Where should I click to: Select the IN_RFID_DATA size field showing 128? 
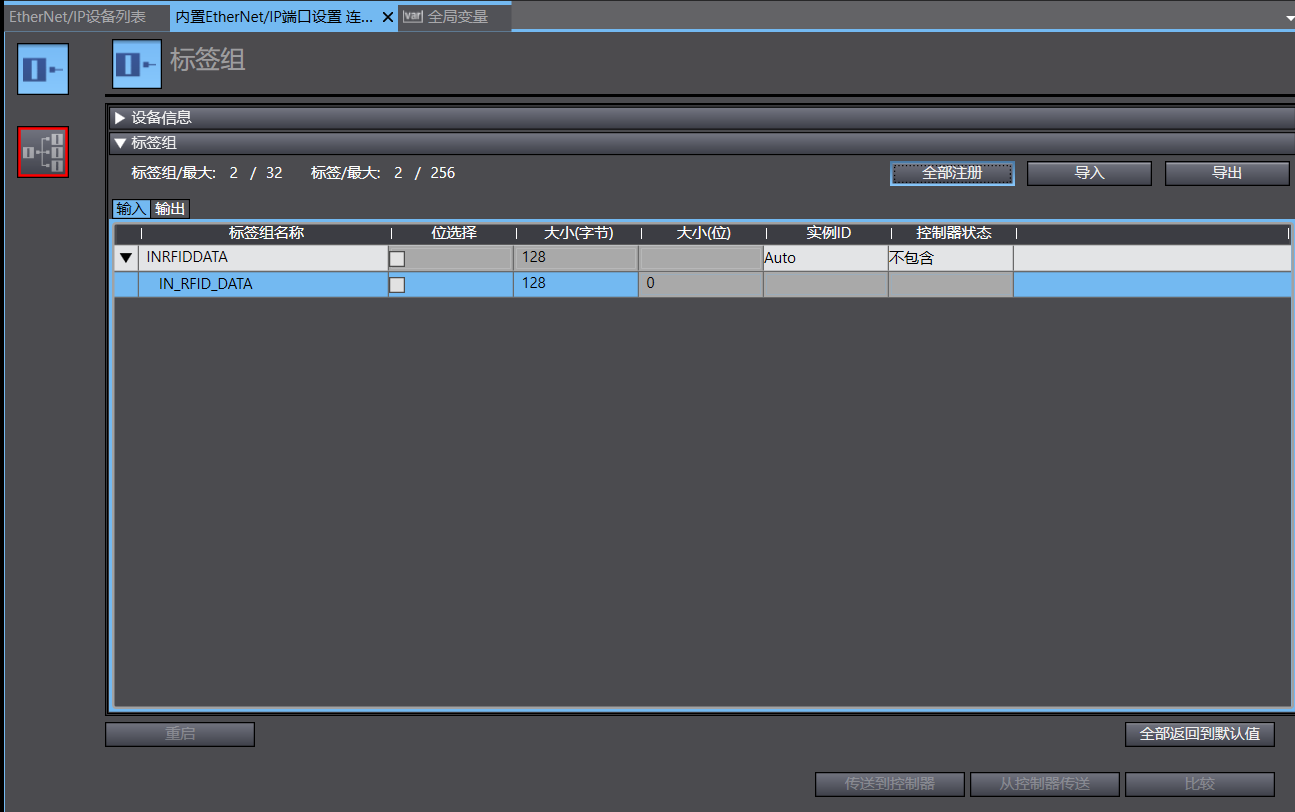coord(576,284)
